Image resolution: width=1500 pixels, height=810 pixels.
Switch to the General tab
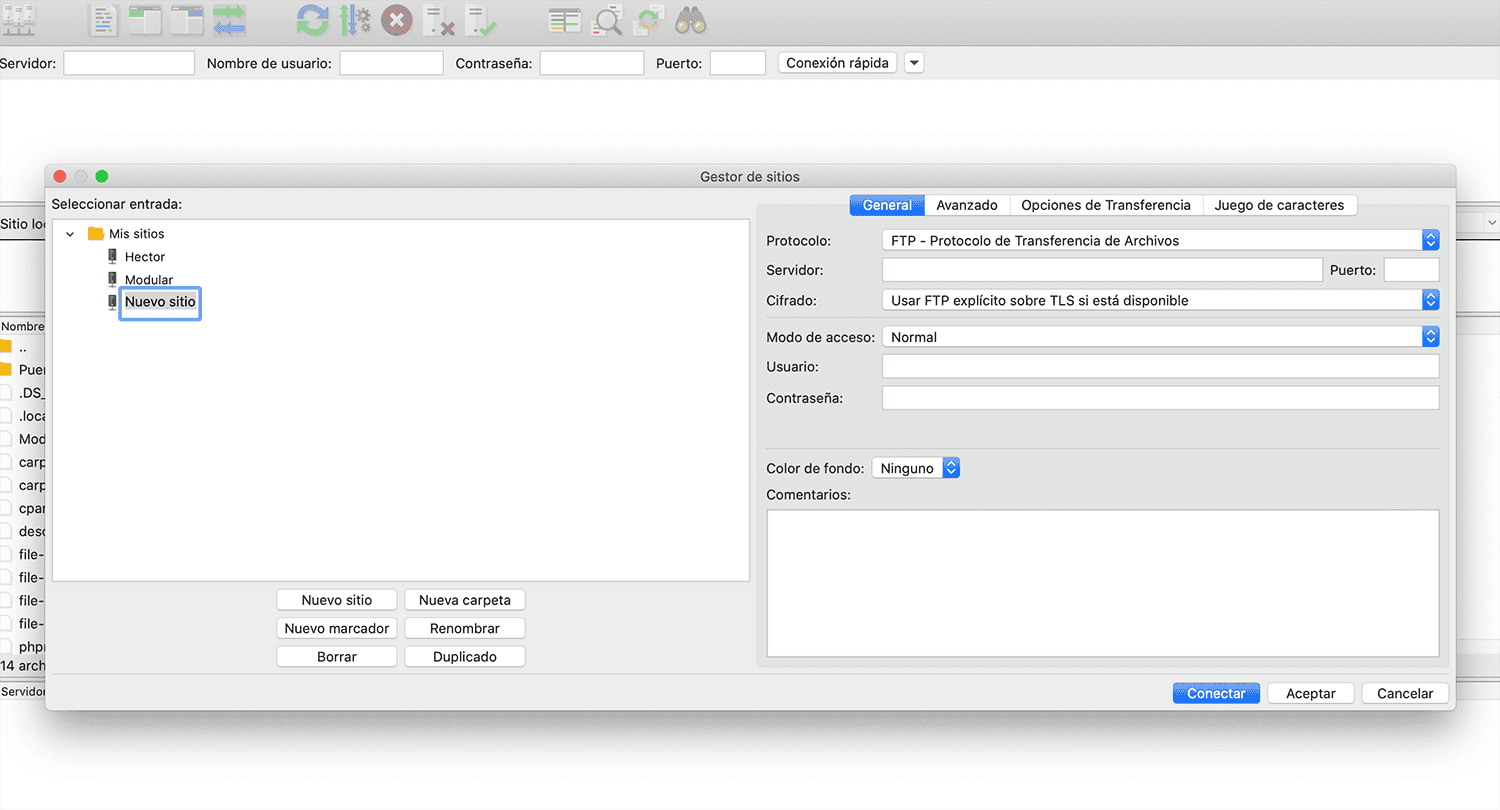pyautogui.click(x=887, y=205)
